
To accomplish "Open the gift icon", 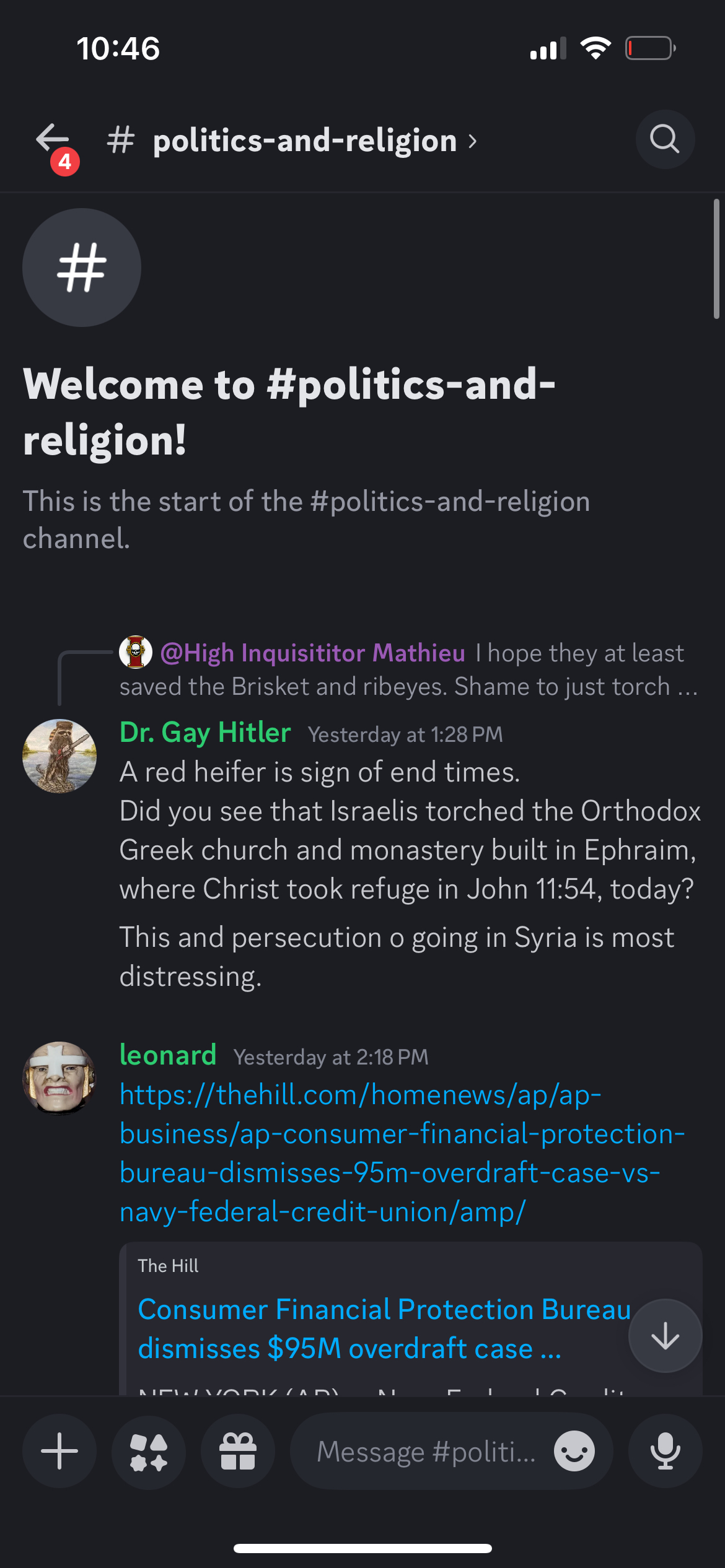I will [x=238, y=1451].
